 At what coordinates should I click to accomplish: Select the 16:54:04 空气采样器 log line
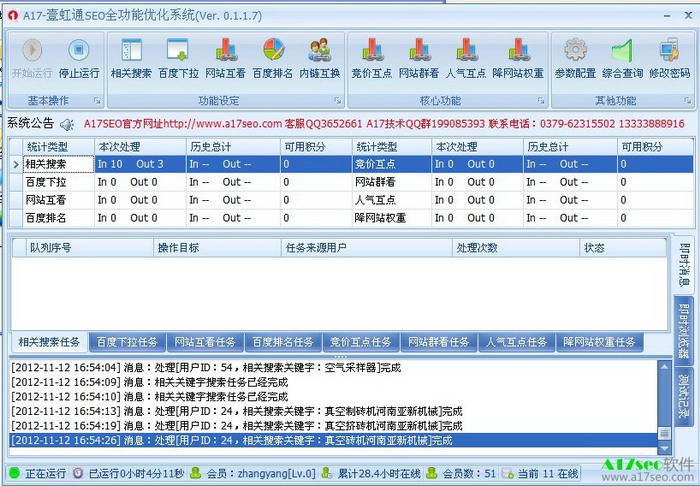(x=333, y=368)
